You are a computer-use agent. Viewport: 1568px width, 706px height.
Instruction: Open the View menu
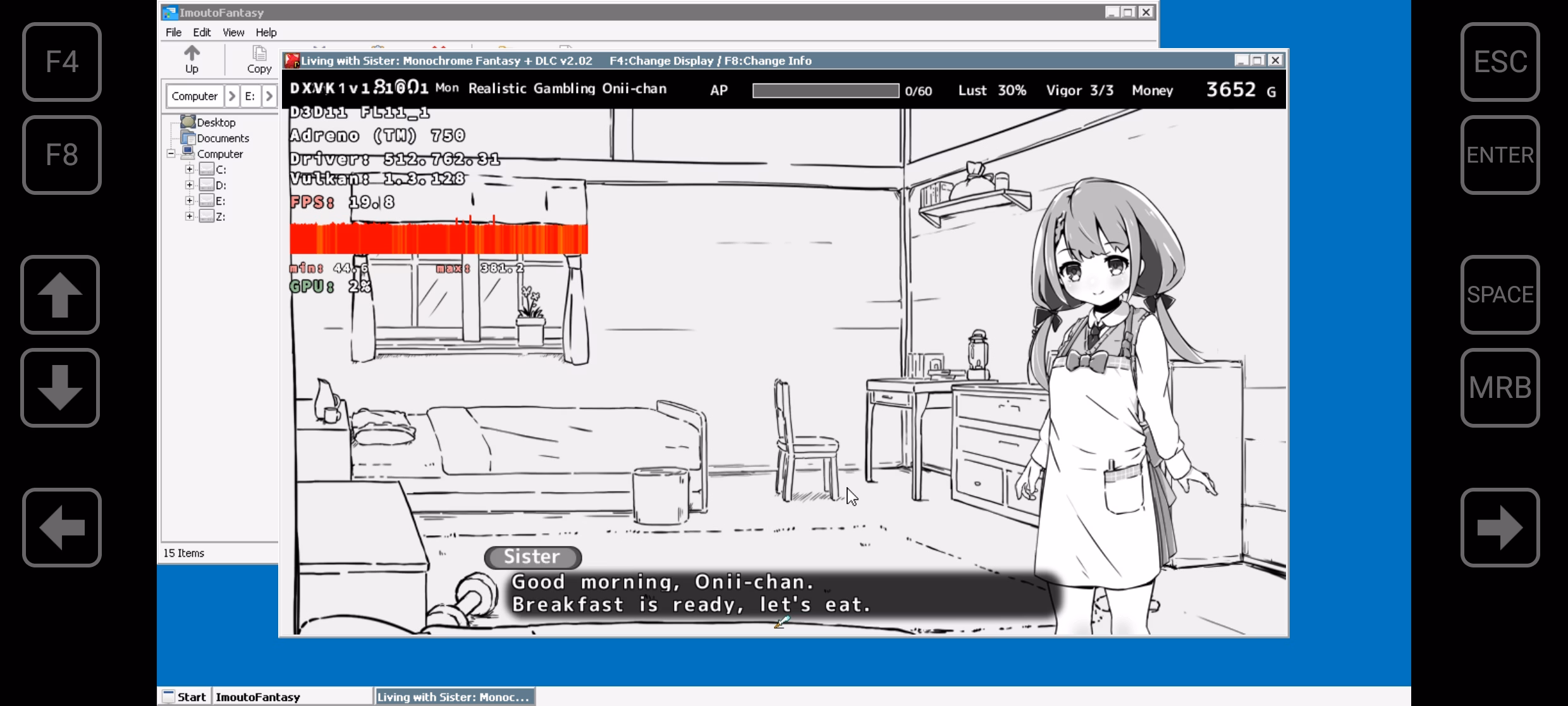pyautogui.click(x=233, y=32)
